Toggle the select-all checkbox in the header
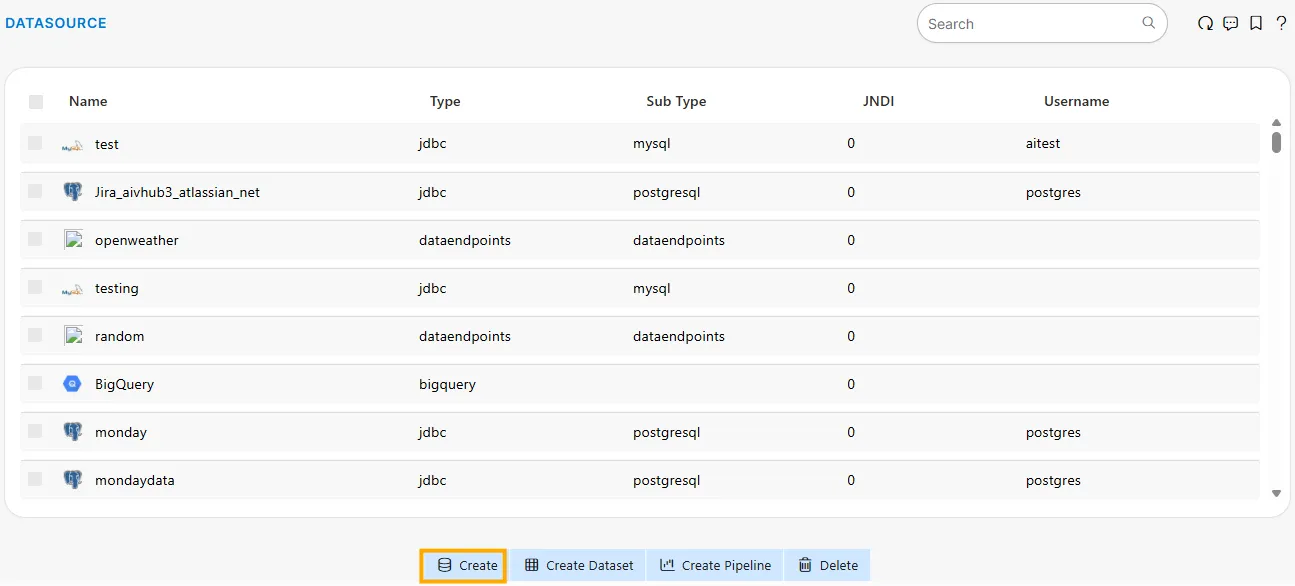 [x=36, y=101]
